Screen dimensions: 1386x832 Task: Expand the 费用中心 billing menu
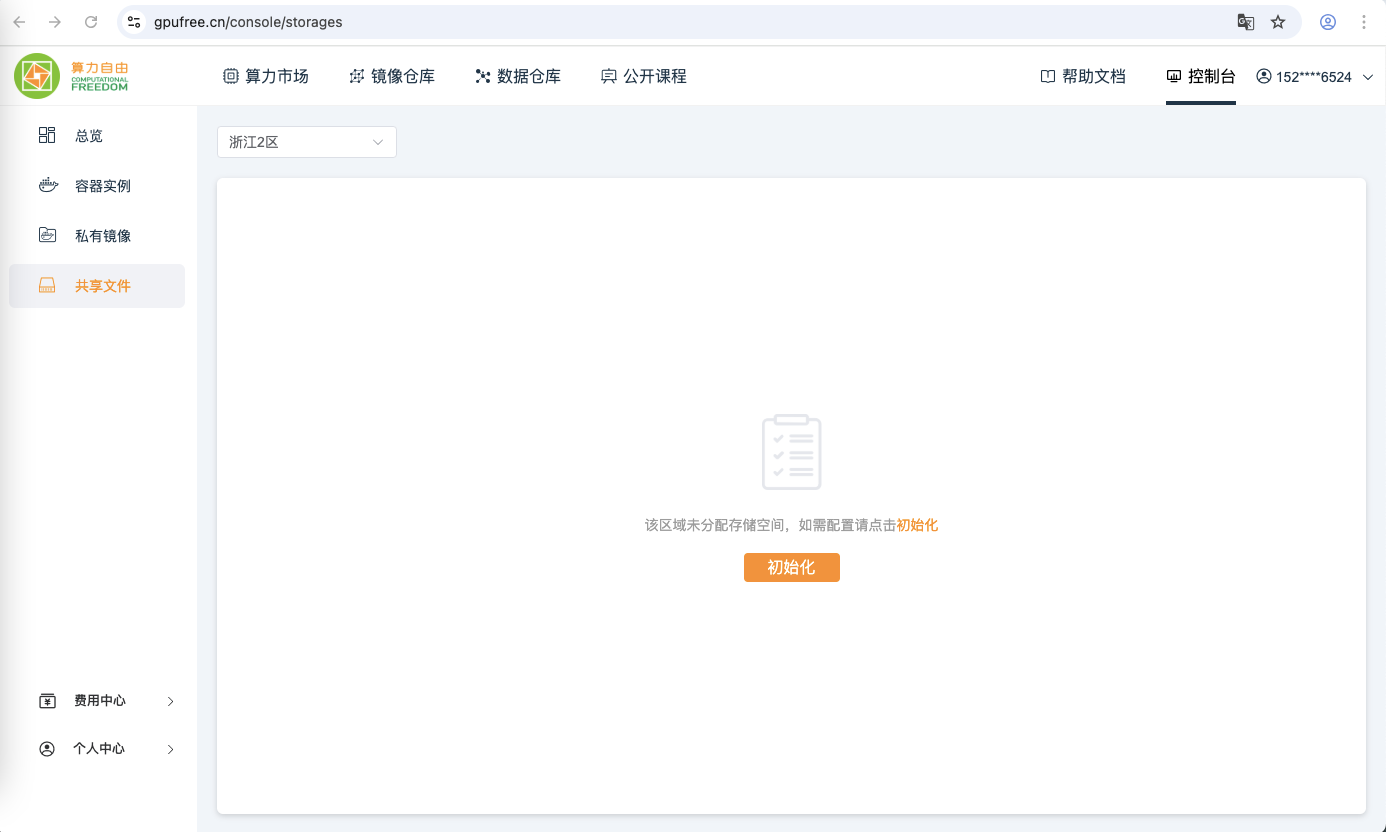[106, 701]
